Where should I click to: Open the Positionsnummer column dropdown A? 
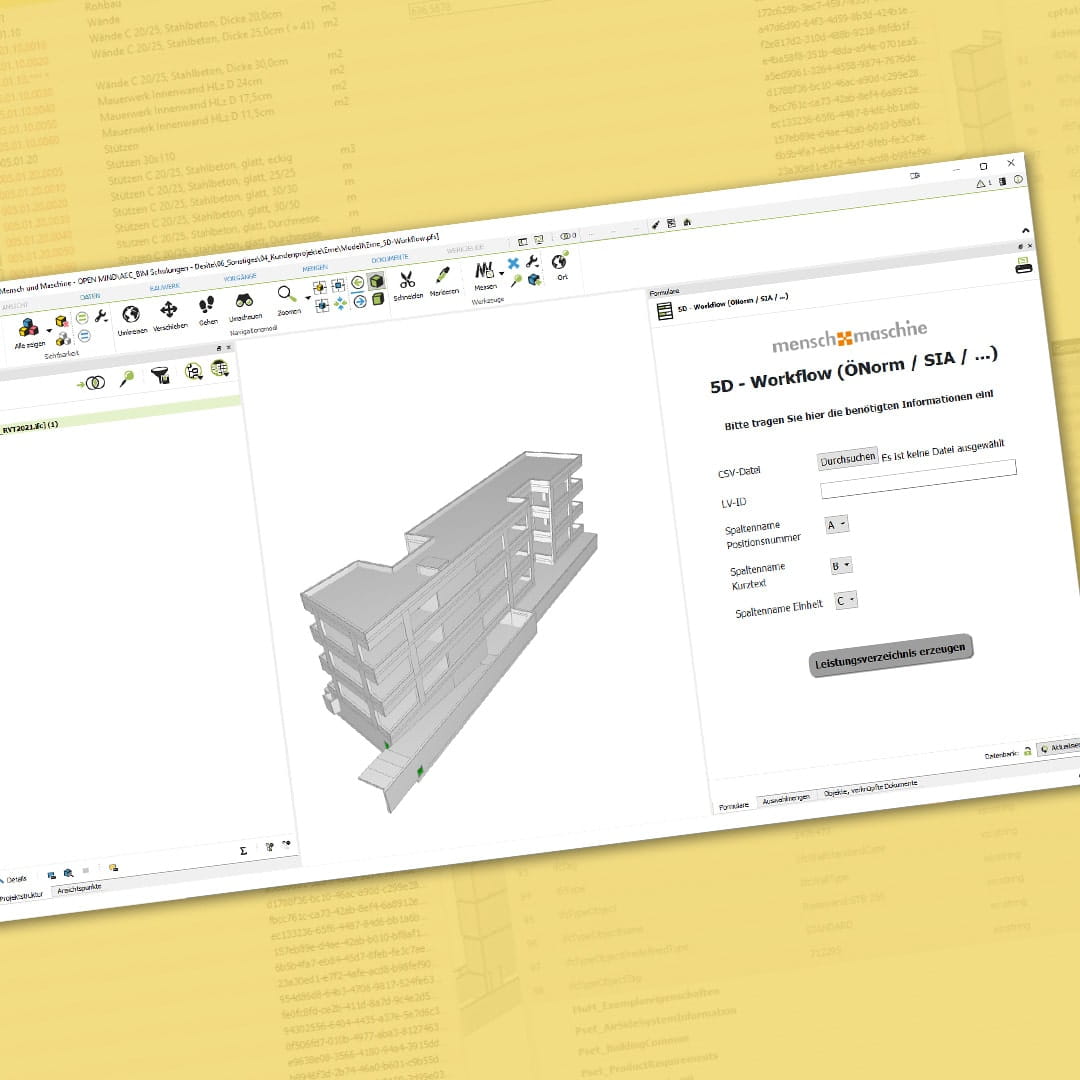click(836, 523)
